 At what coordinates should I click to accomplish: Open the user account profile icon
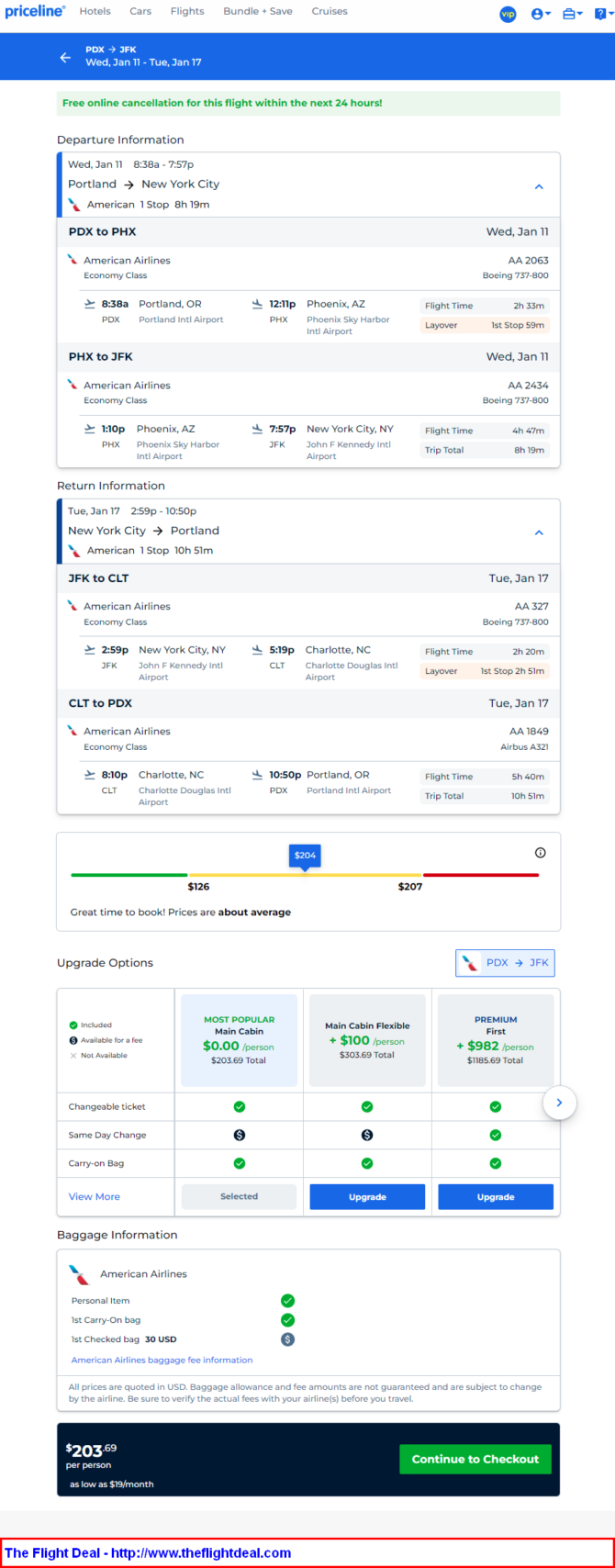tap(541, 14)
